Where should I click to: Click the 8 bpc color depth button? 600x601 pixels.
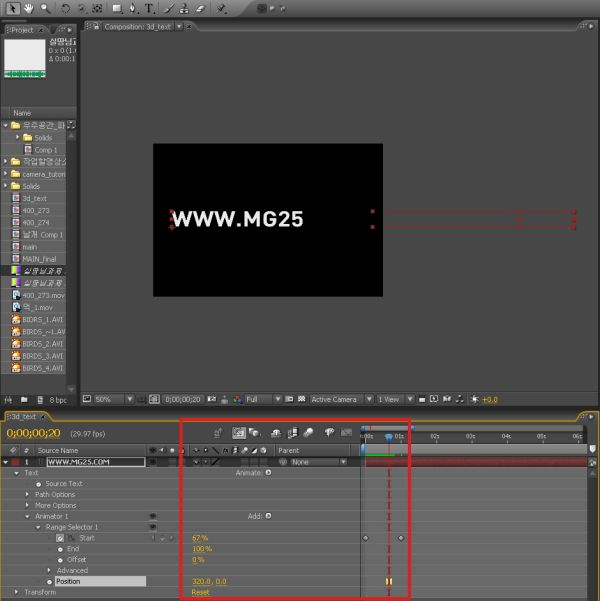[x=58, y=400]
